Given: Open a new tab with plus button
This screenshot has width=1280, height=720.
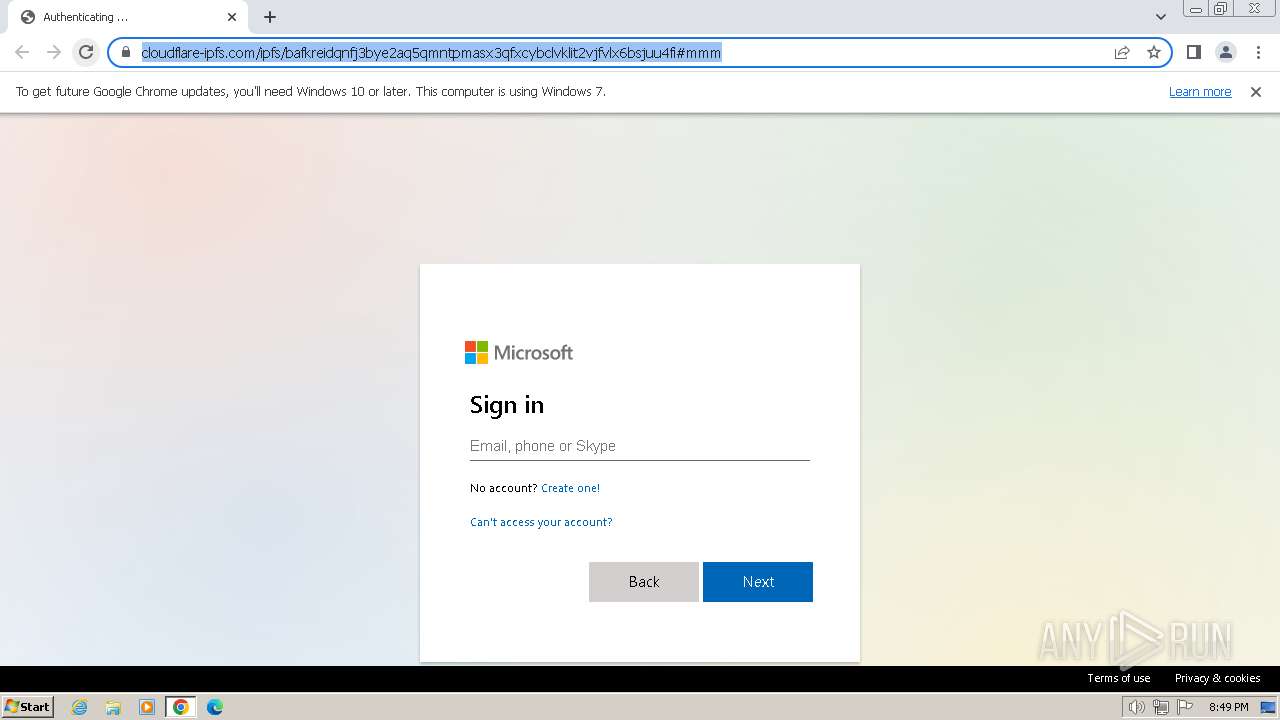Looking at the screenshot, I should (x=270, y=17).
